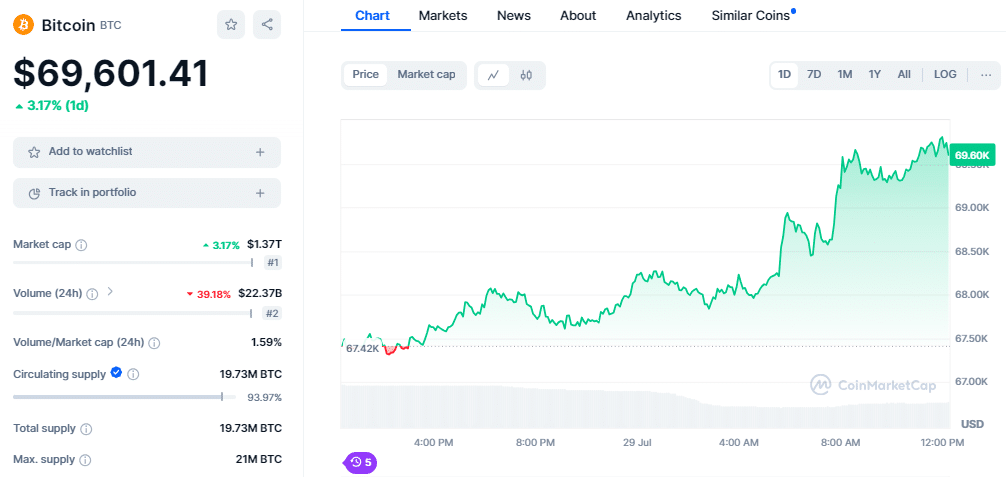Click the plus icon on Track in portfolio
The image size is (1006, 477).
click(260, 193)
